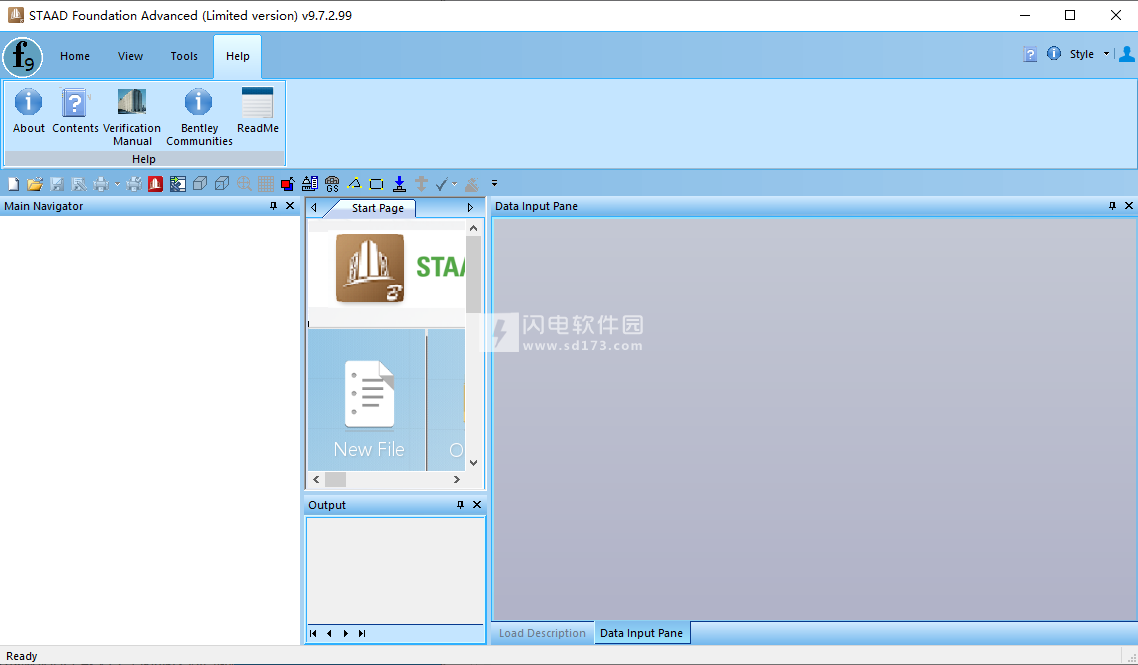Click the last gray toolbar icon before the overflow arrow
Viewport: 1138px width, 665px height.
pos(472,184)
